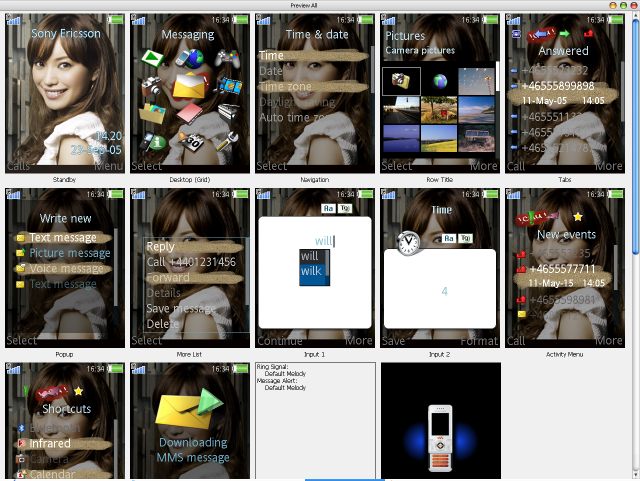The image size is (640, 481).
Task: Click the yellow envelope Messaging icon in grid
Action: click(190, 86)
